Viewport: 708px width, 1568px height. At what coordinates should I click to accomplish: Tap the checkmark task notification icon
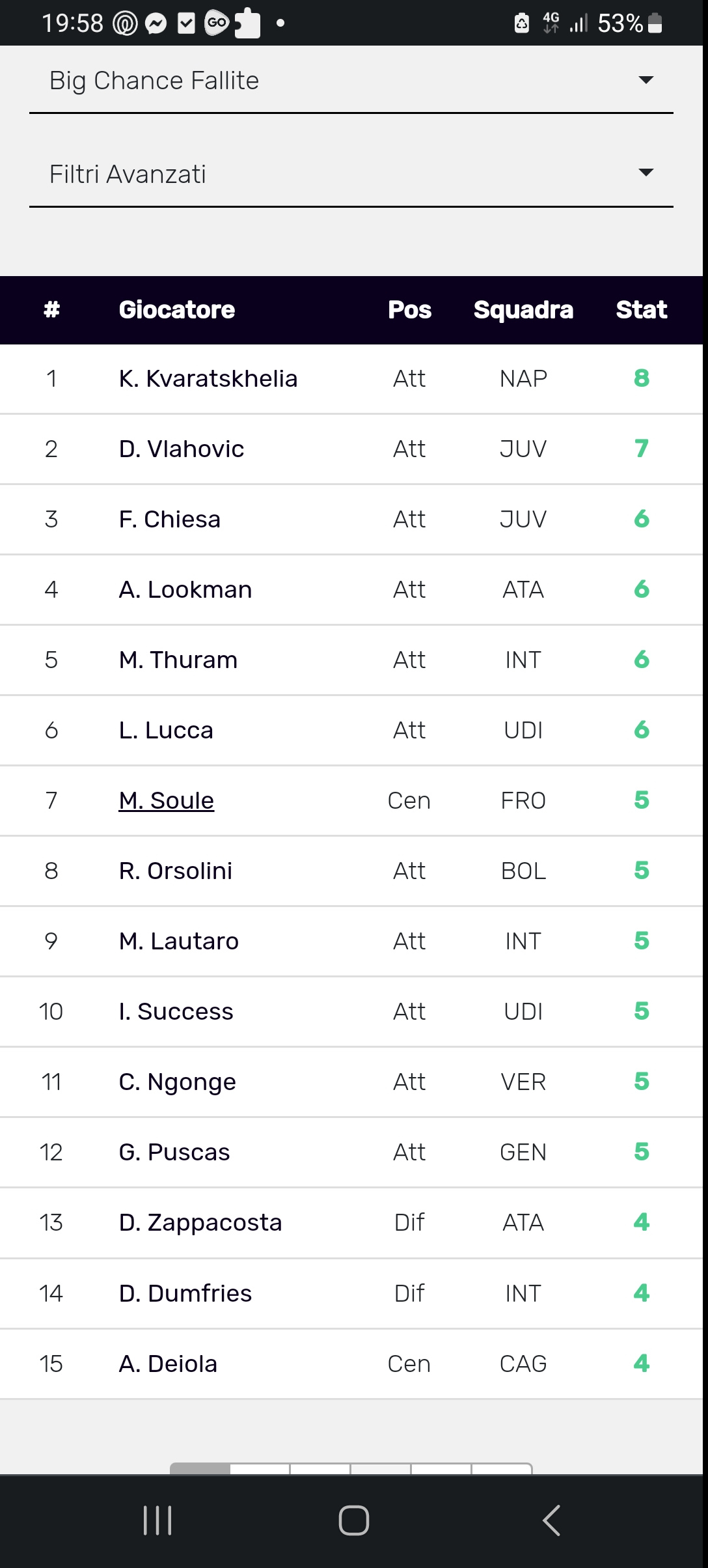coord(186,24)
